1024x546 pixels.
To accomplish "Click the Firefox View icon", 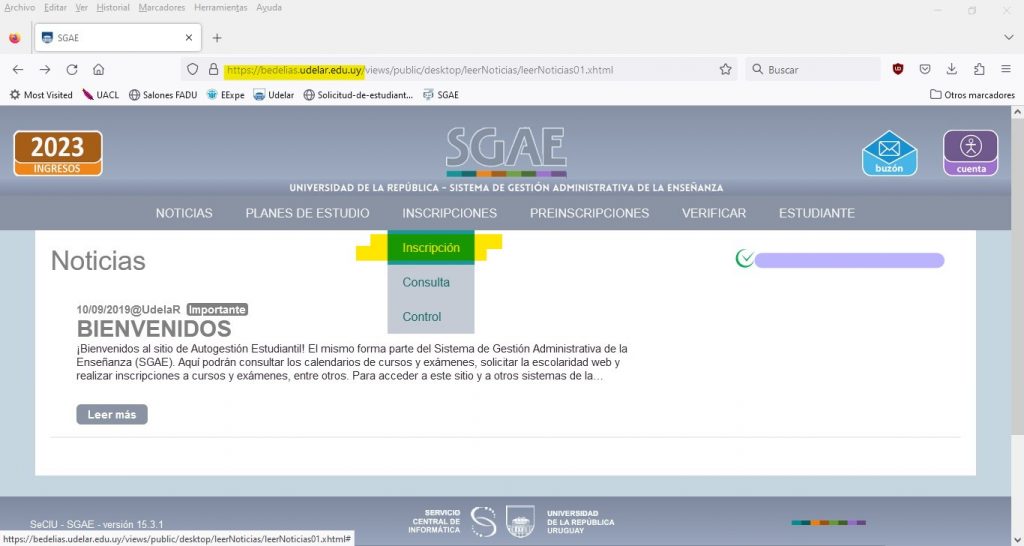I will click(14, 38).
